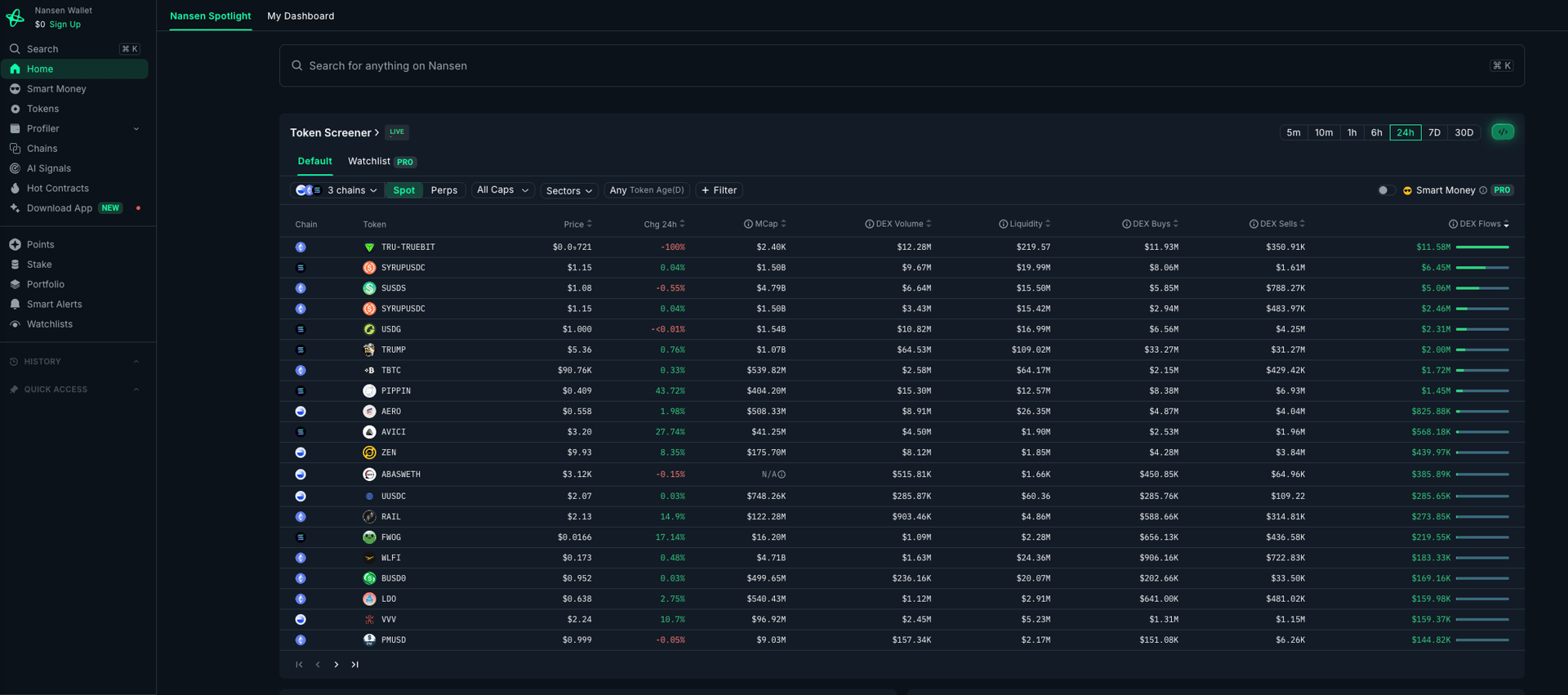Collapse the Quick Access section
The width and height of the screenshot is (1568, 695).
pos(136,390)
